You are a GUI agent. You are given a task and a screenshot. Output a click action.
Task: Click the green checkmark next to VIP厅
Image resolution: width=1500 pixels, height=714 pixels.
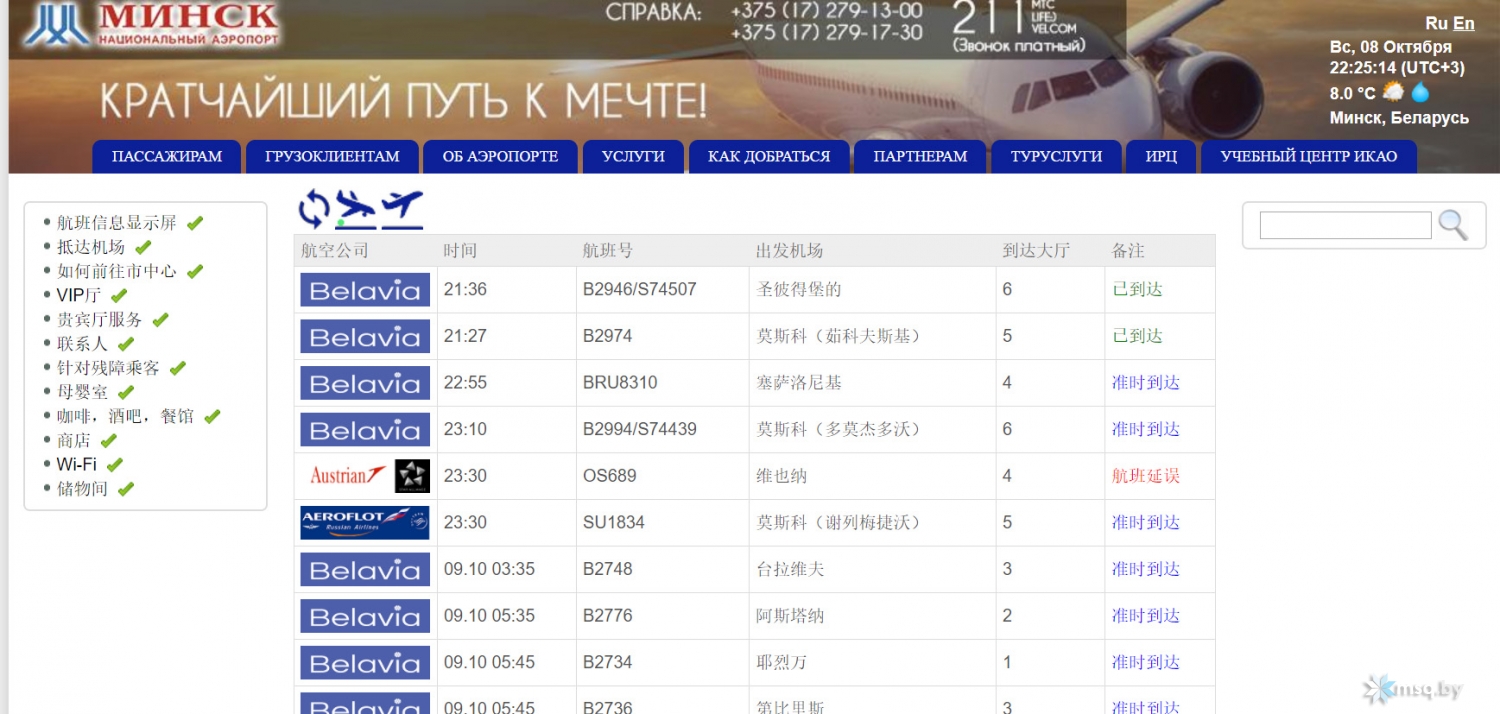tap(119, 295)
